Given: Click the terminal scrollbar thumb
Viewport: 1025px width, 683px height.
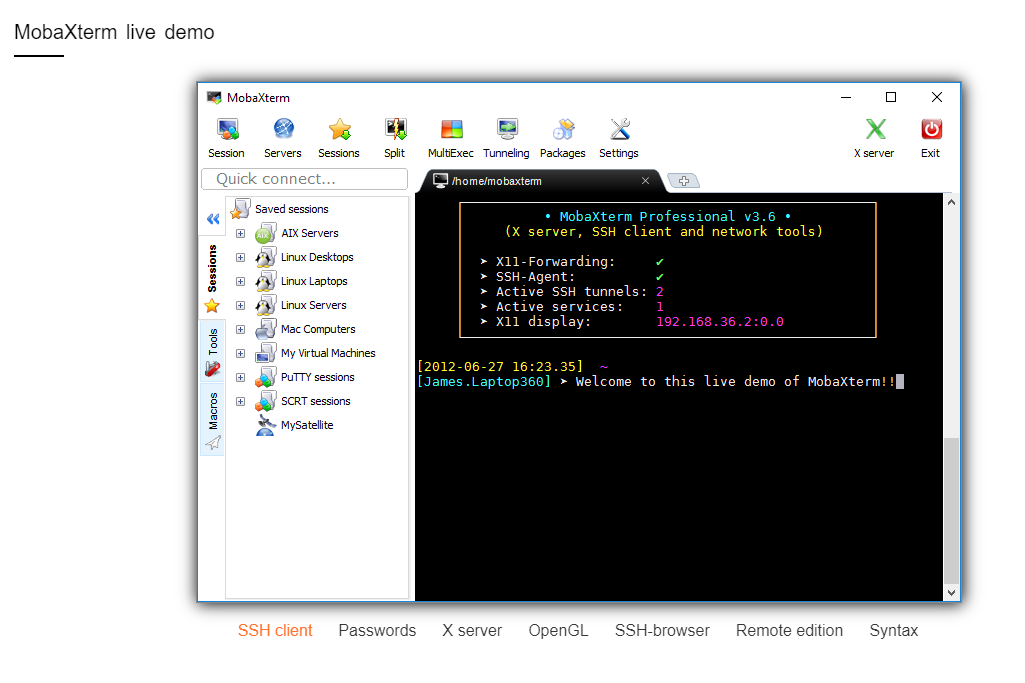Looking at the screenshot, I should click(951, 510).
